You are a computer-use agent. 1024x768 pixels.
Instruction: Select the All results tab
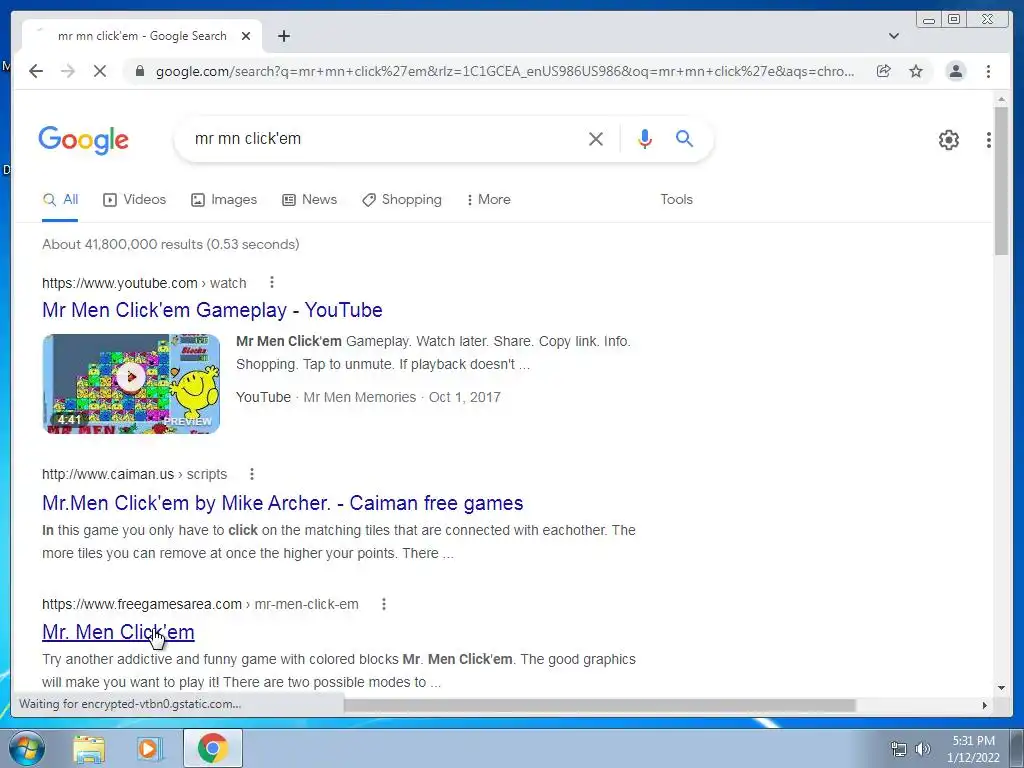[x=60, y=200]
